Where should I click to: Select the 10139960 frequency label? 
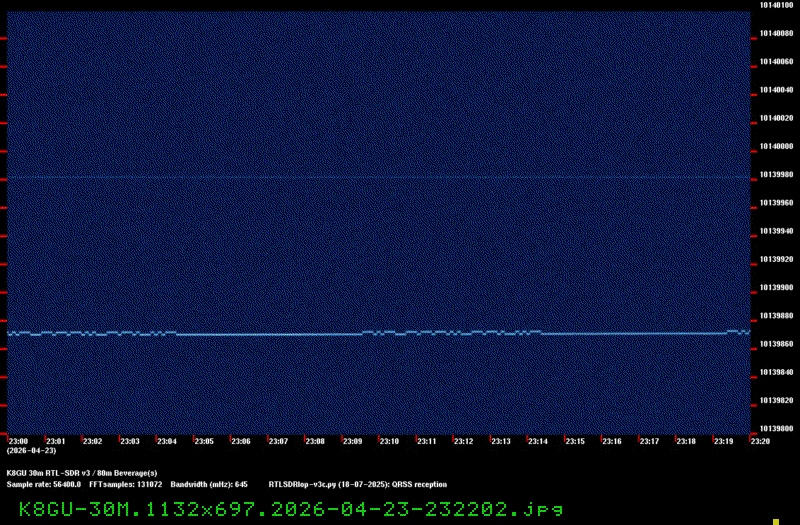(777, 203)
